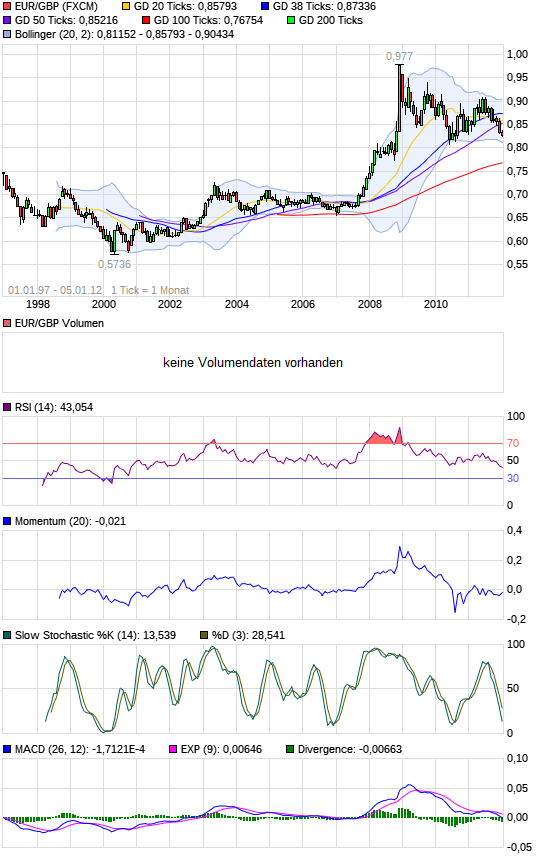Click the magenta EXP (9) legend swatch
Screen dimensions: 545x857
tap(173, 749)
